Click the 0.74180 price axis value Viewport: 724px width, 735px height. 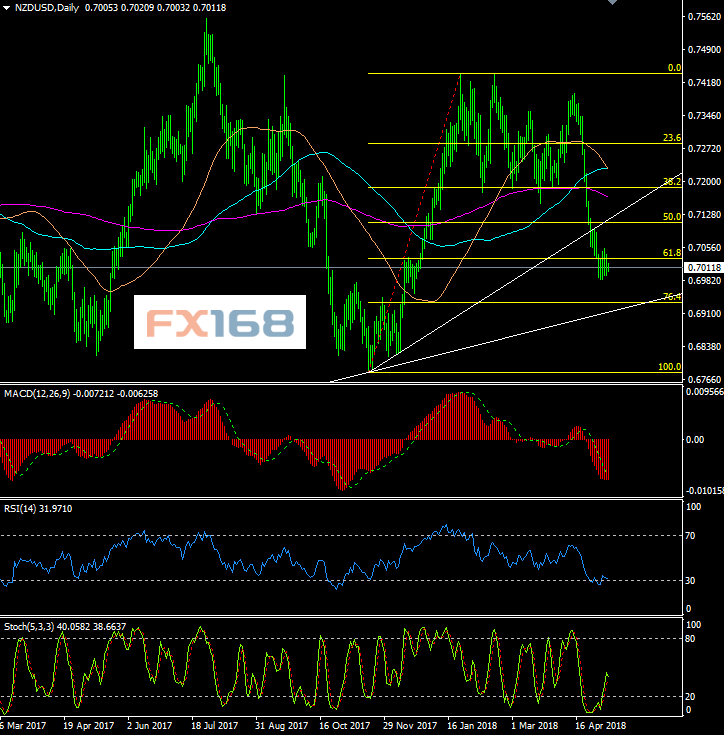(704, 83)
